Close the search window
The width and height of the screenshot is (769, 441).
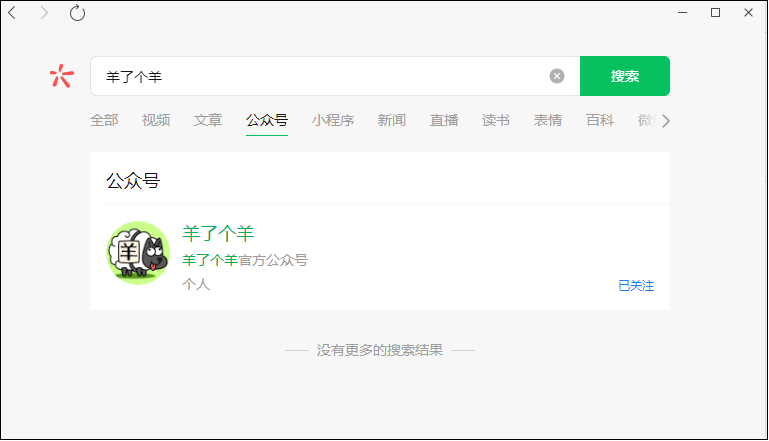748,13
